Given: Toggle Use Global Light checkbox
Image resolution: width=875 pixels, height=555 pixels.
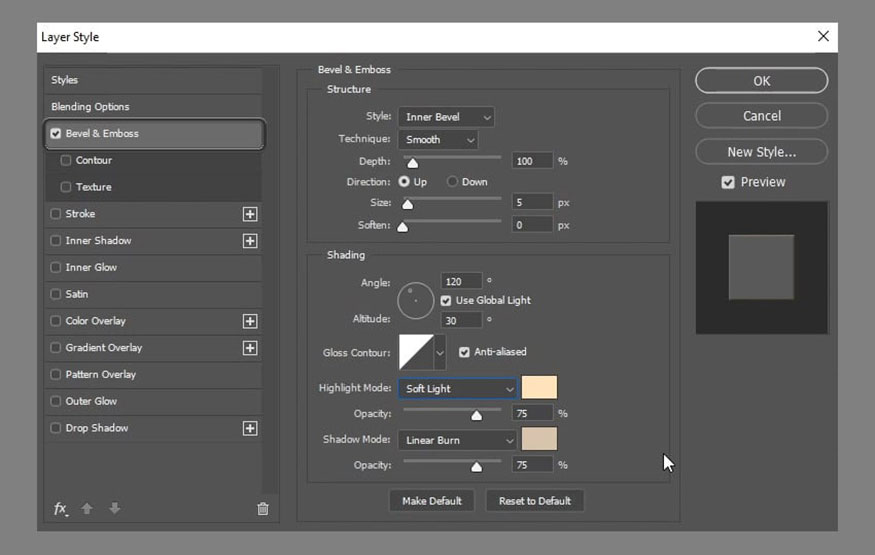Looking at the screenshot, I should [446, 301].
